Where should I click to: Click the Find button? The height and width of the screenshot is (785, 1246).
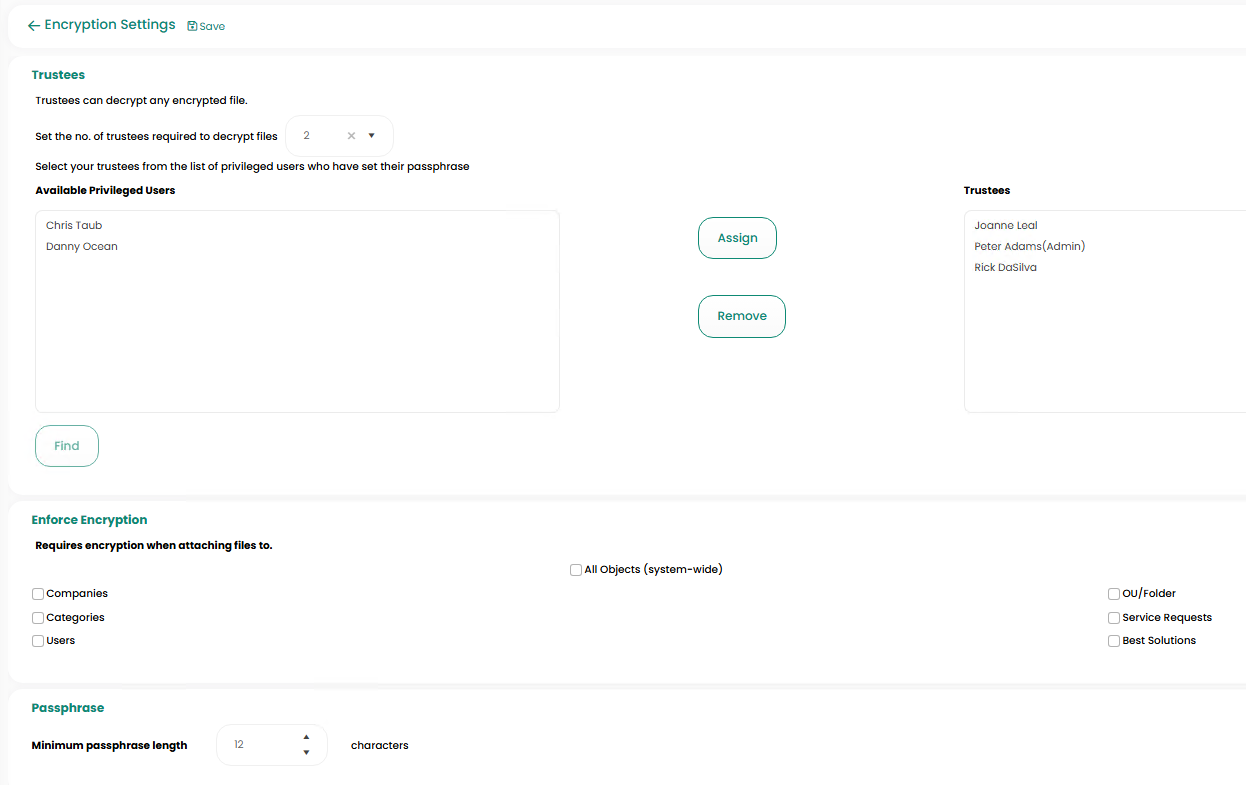point(67,446)
